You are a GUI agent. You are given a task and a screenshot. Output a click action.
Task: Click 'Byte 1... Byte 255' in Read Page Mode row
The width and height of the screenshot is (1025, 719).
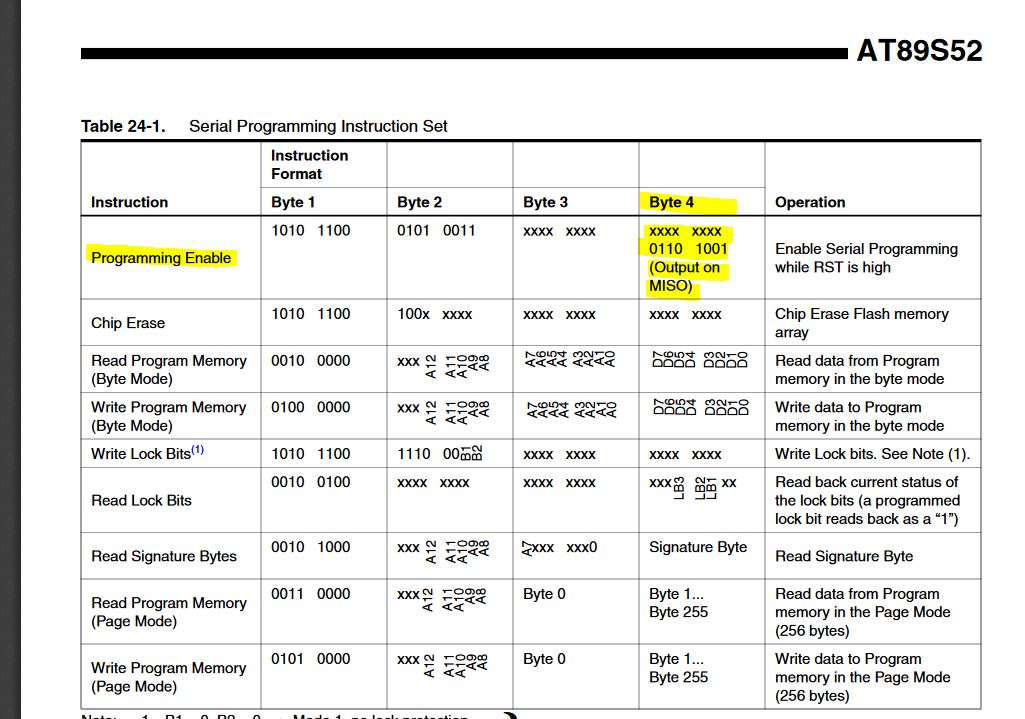(679, 603)
